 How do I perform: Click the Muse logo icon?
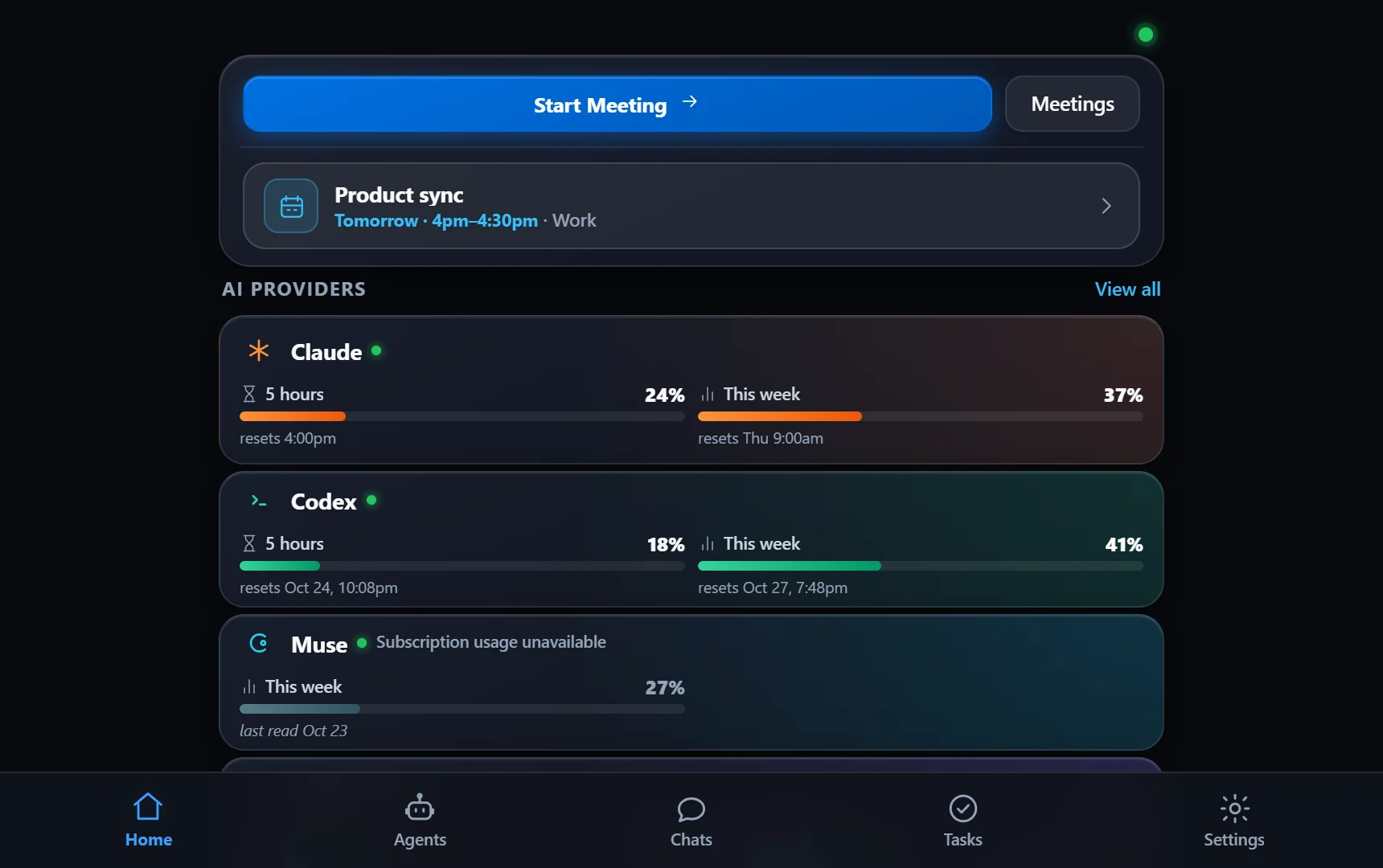pyautogui.click(x=259, y=643)
